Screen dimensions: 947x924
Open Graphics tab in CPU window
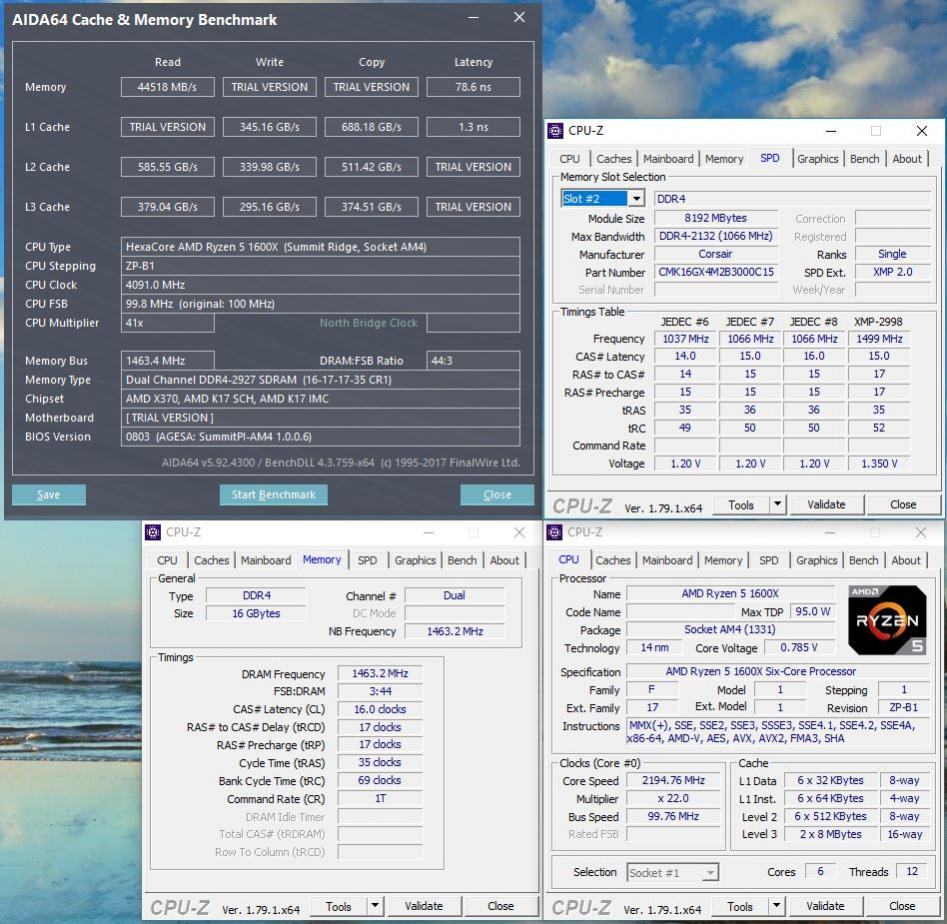click(x=817, y=560)
